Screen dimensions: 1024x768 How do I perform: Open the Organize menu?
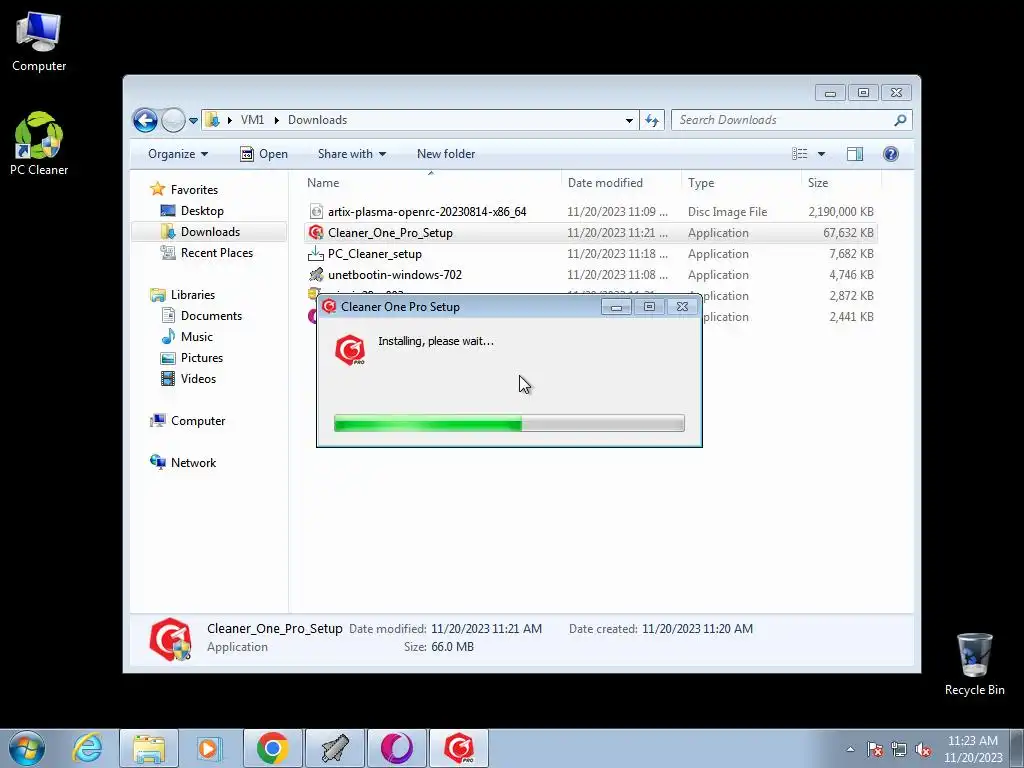point(178,154)
